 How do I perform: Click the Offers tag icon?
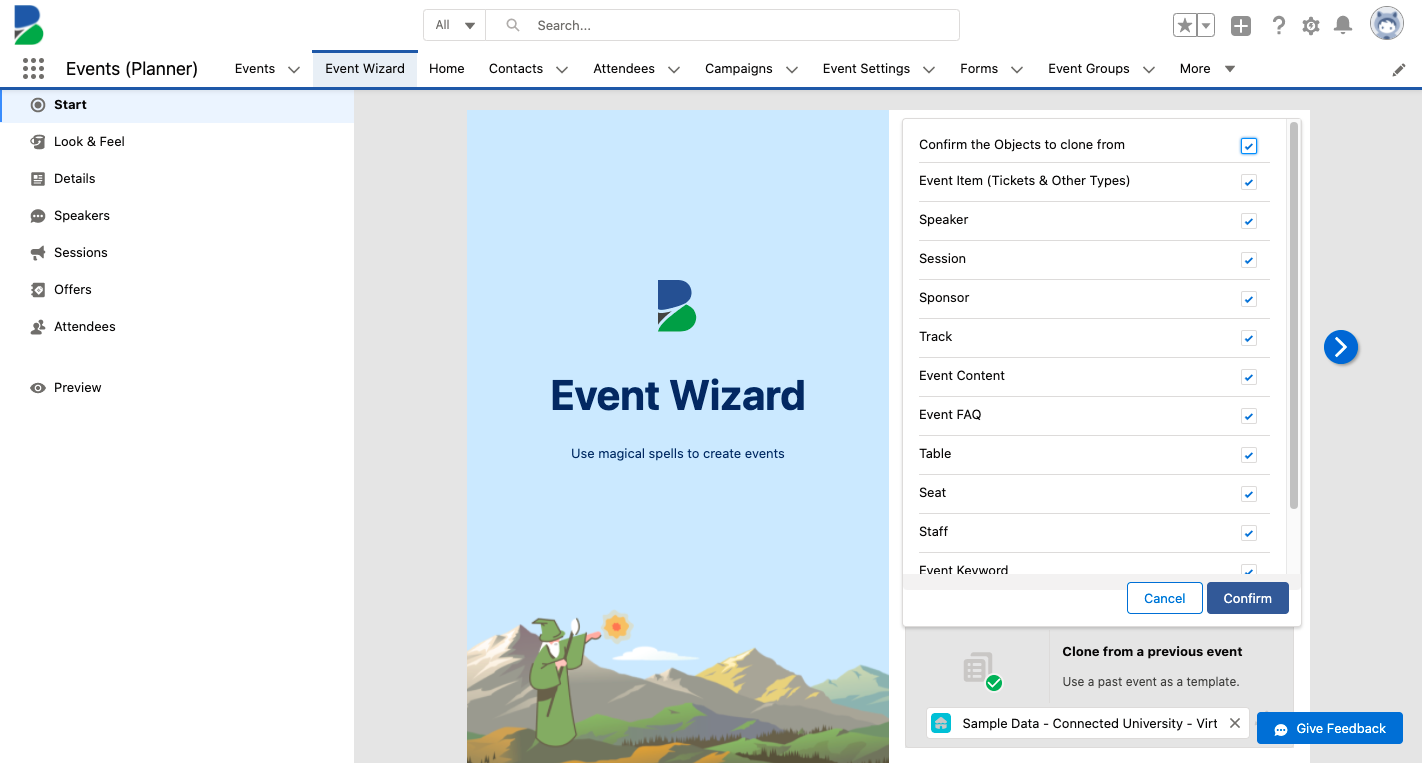[x=38, y=290]
